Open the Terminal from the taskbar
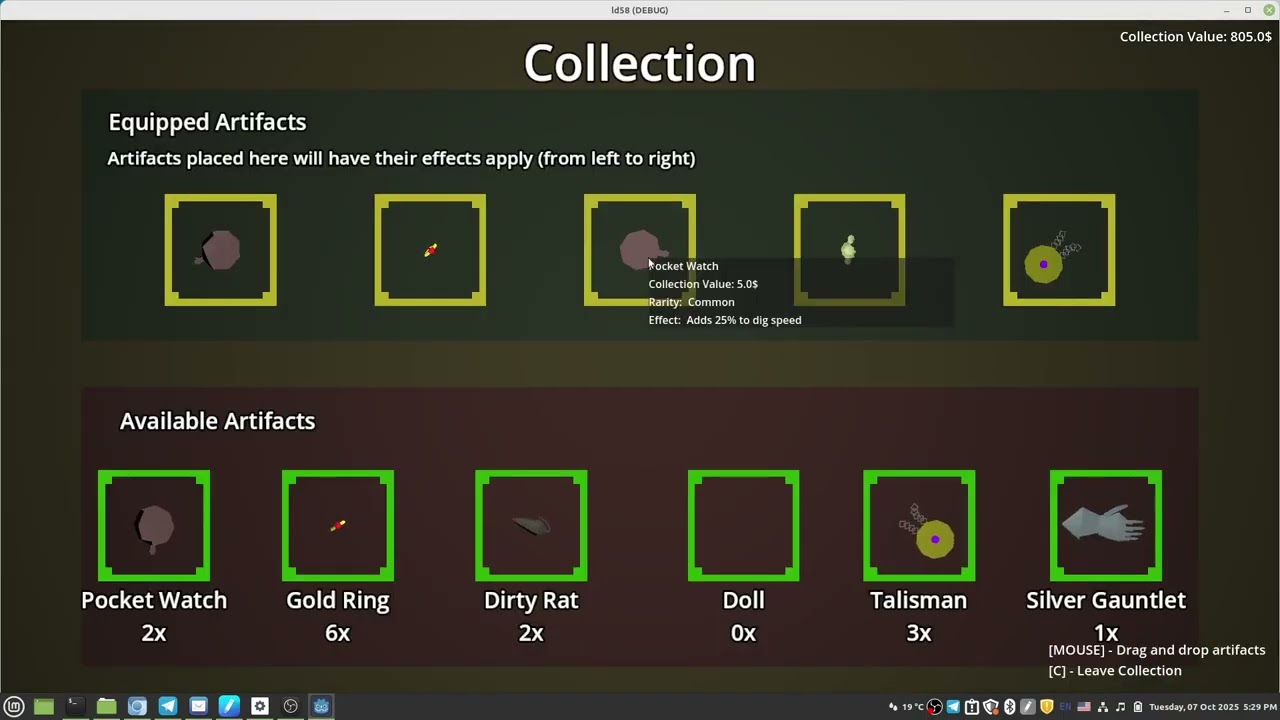 point(74,706)
